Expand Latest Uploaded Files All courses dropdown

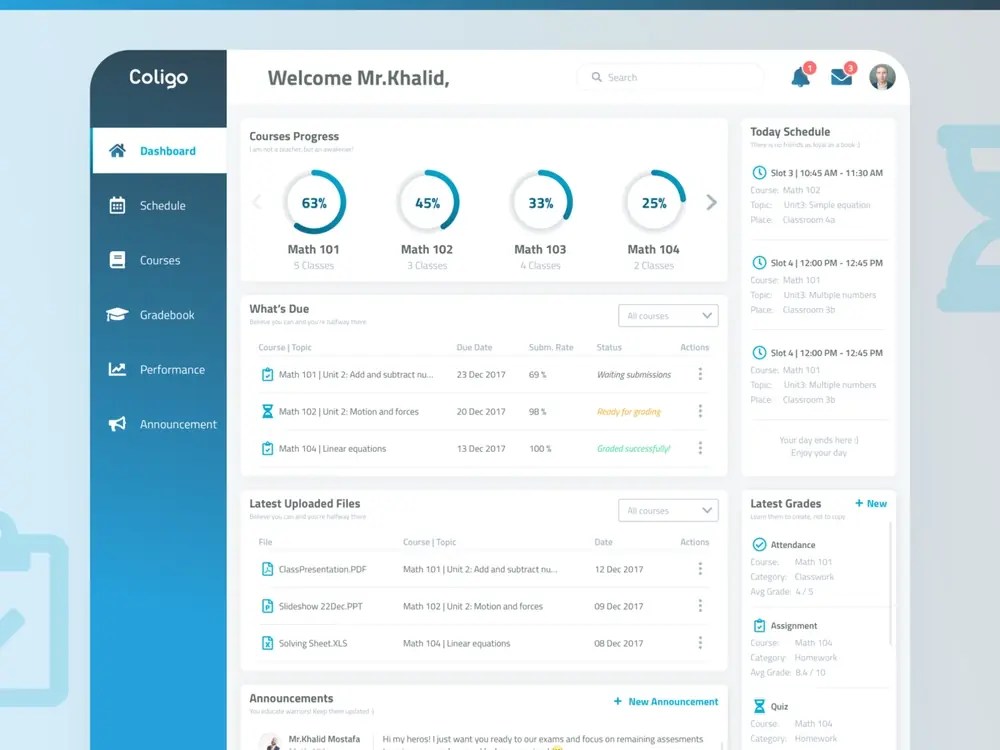click(x=668, y=511)
